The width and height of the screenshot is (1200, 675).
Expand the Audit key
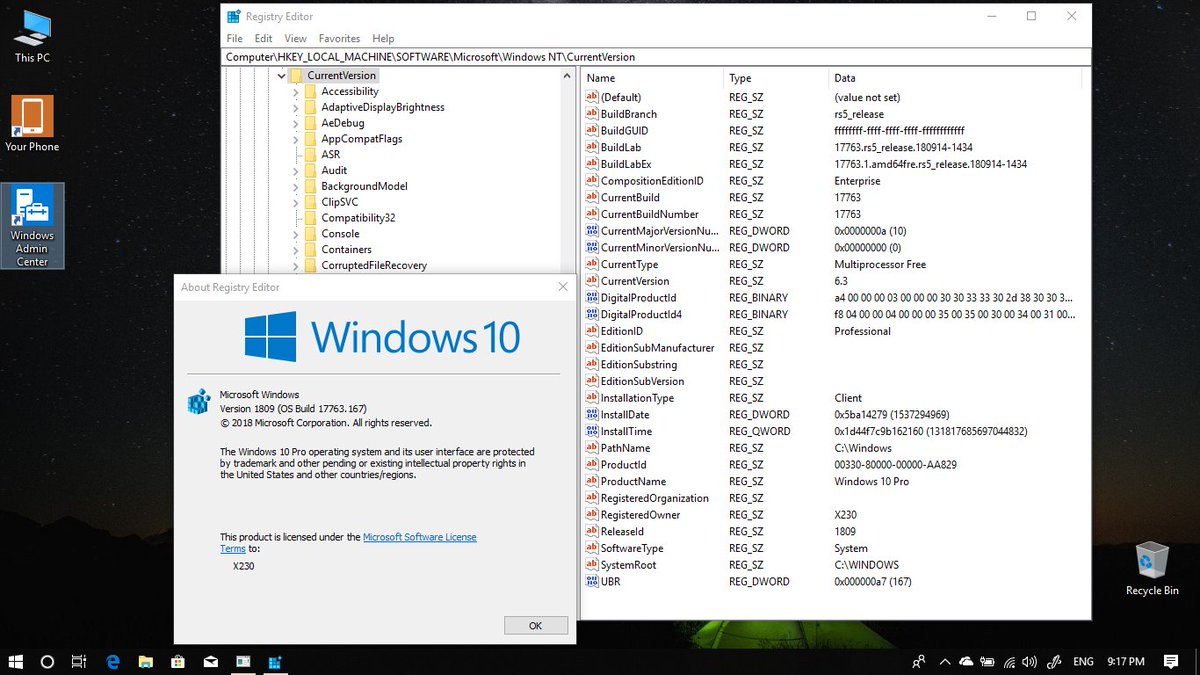[296, 170]
